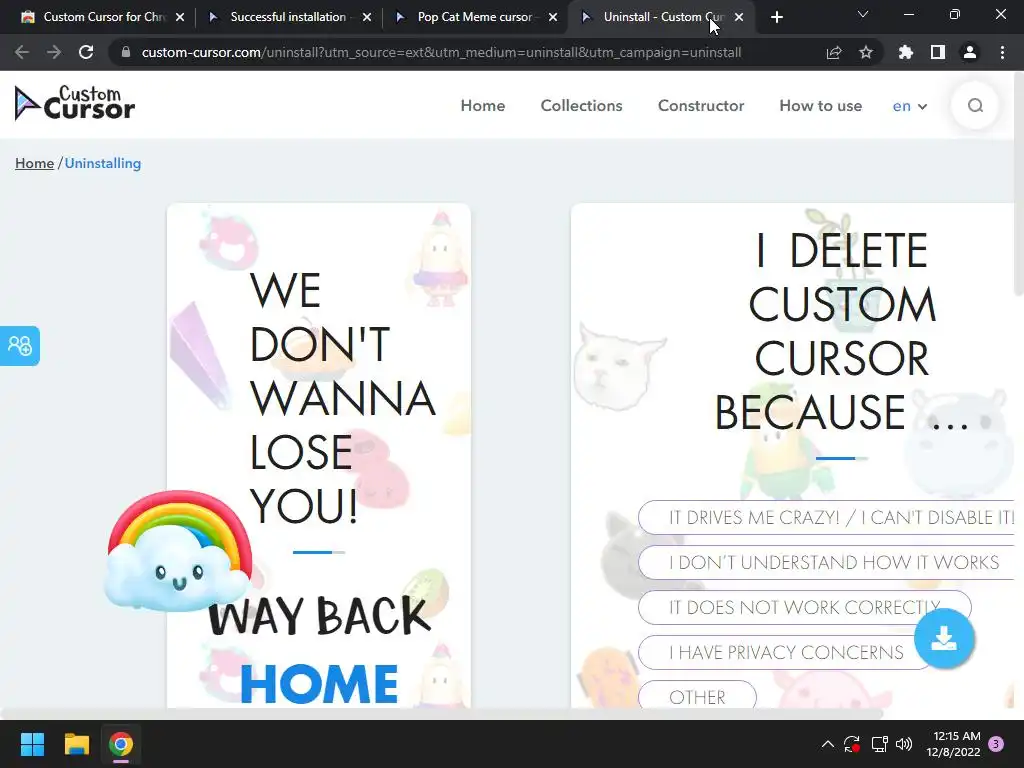Close the Successful installation tab
The height and width of the screenshot is (768, 1024).
click(x=367, y=18)
